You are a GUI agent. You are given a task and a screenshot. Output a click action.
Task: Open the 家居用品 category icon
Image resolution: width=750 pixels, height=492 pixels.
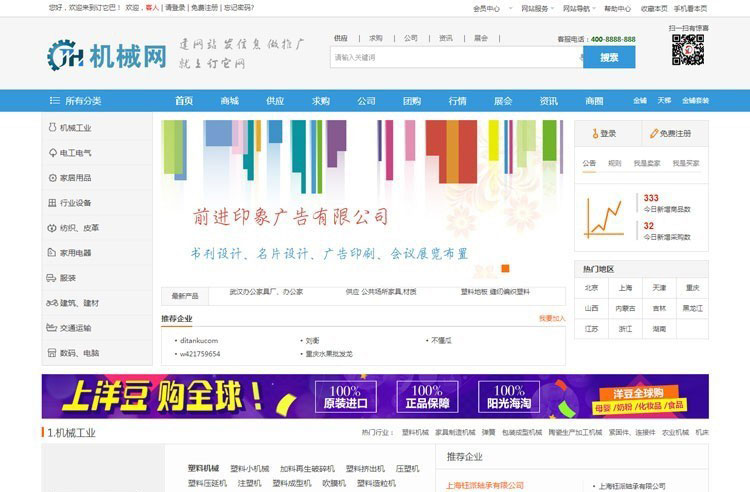53,178
